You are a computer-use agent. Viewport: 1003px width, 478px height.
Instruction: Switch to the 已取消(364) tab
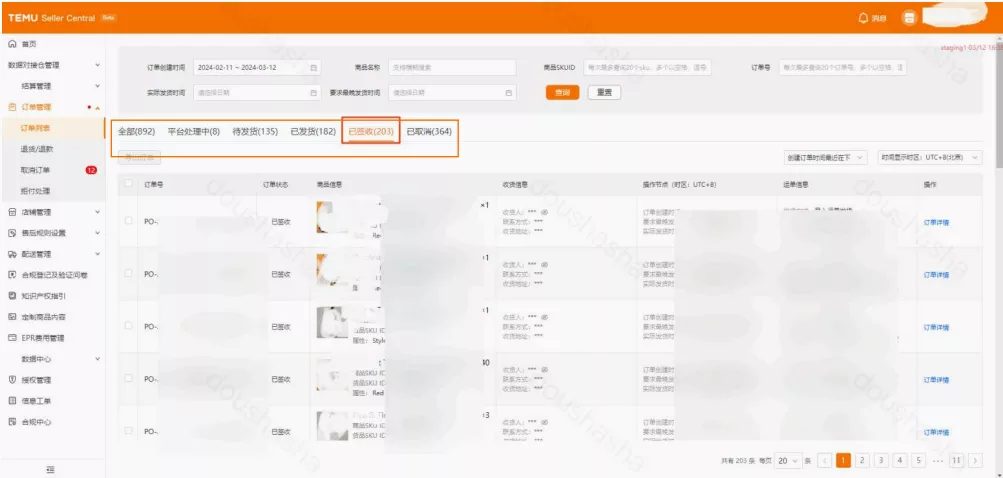click(x=429, y=132)
